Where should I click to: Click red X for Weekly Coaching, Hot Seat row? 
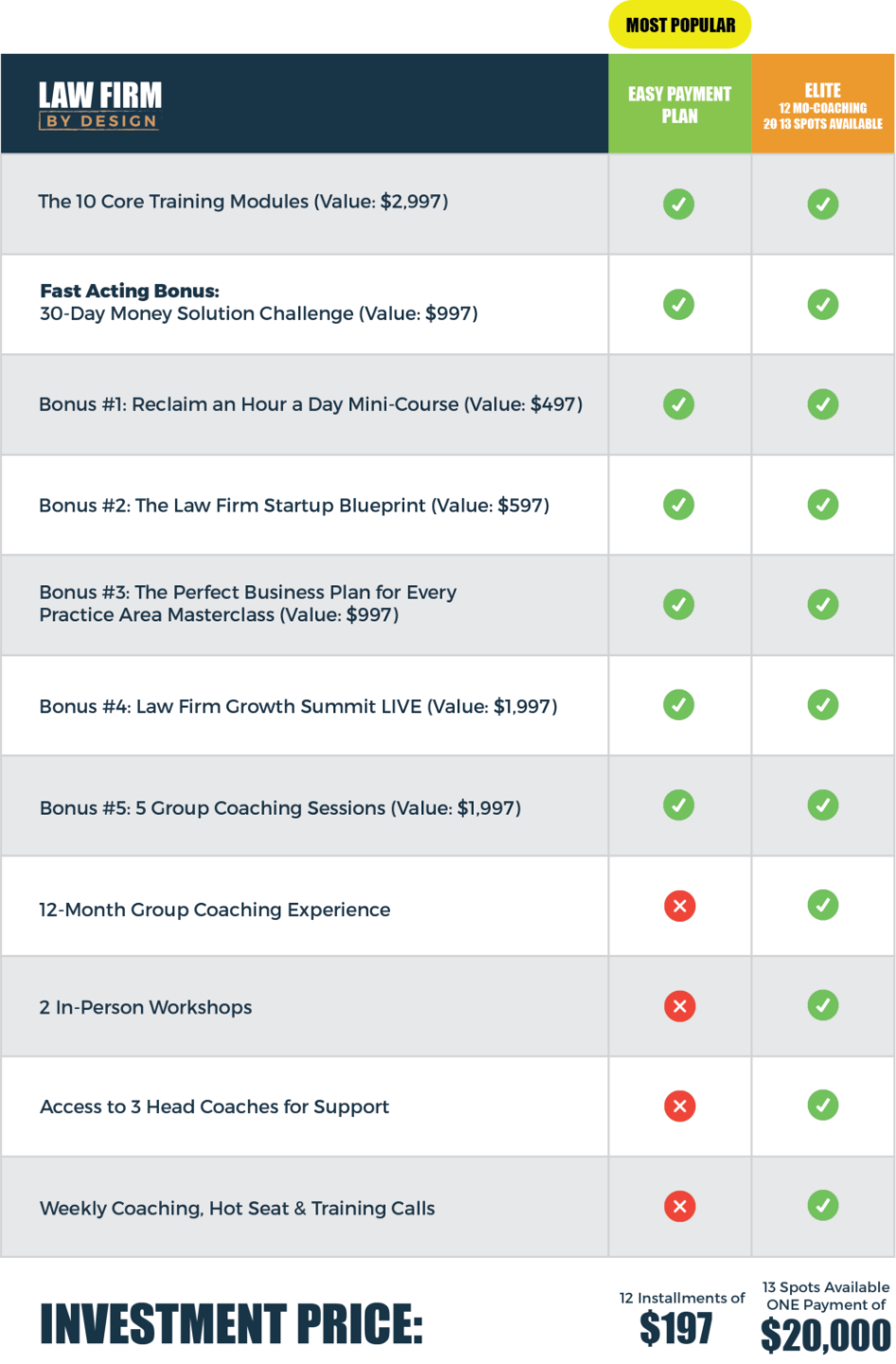tap(679, 1206)
